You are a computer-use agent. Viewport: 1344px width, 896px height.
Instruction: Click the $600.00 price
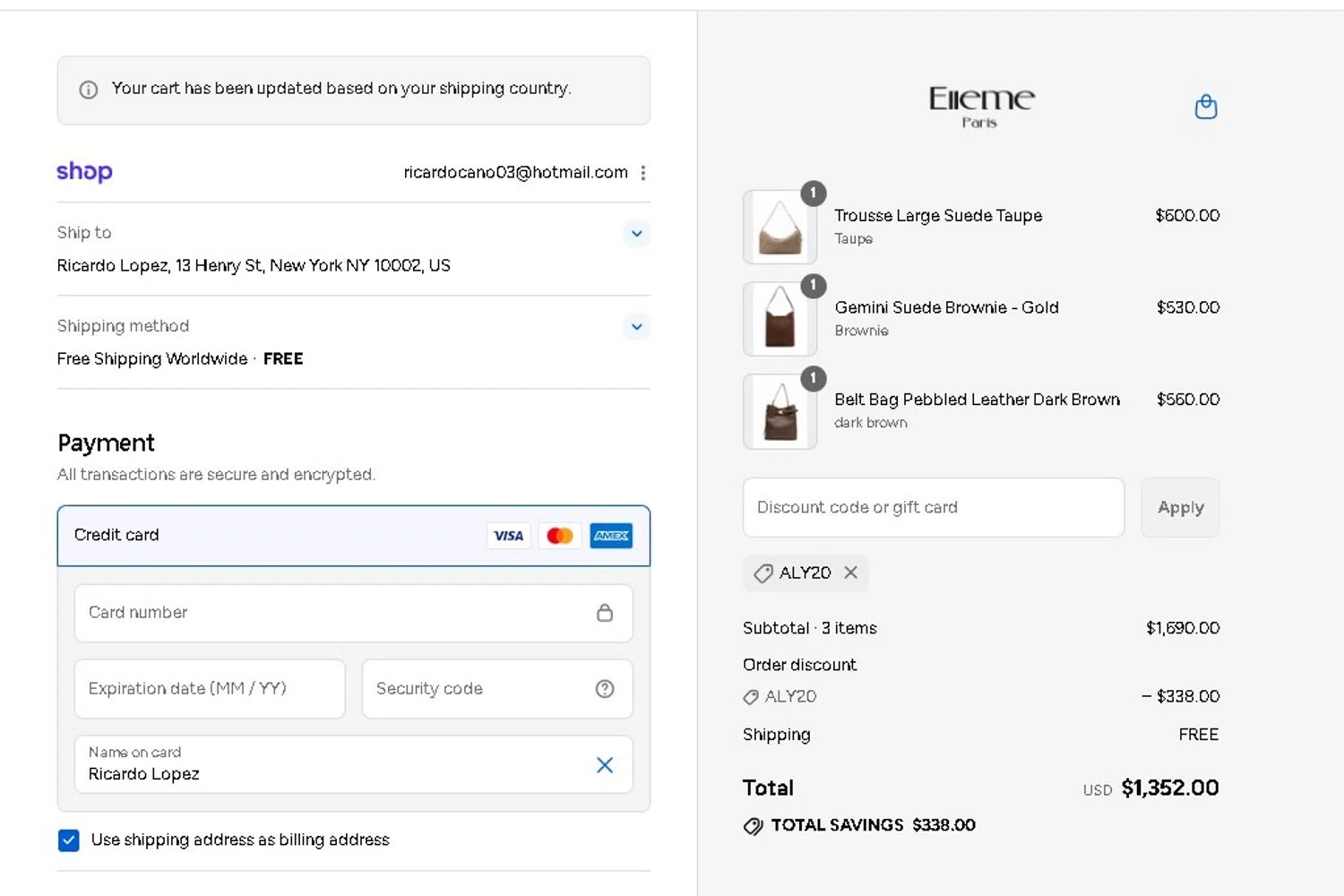(x=1187, y=216)
